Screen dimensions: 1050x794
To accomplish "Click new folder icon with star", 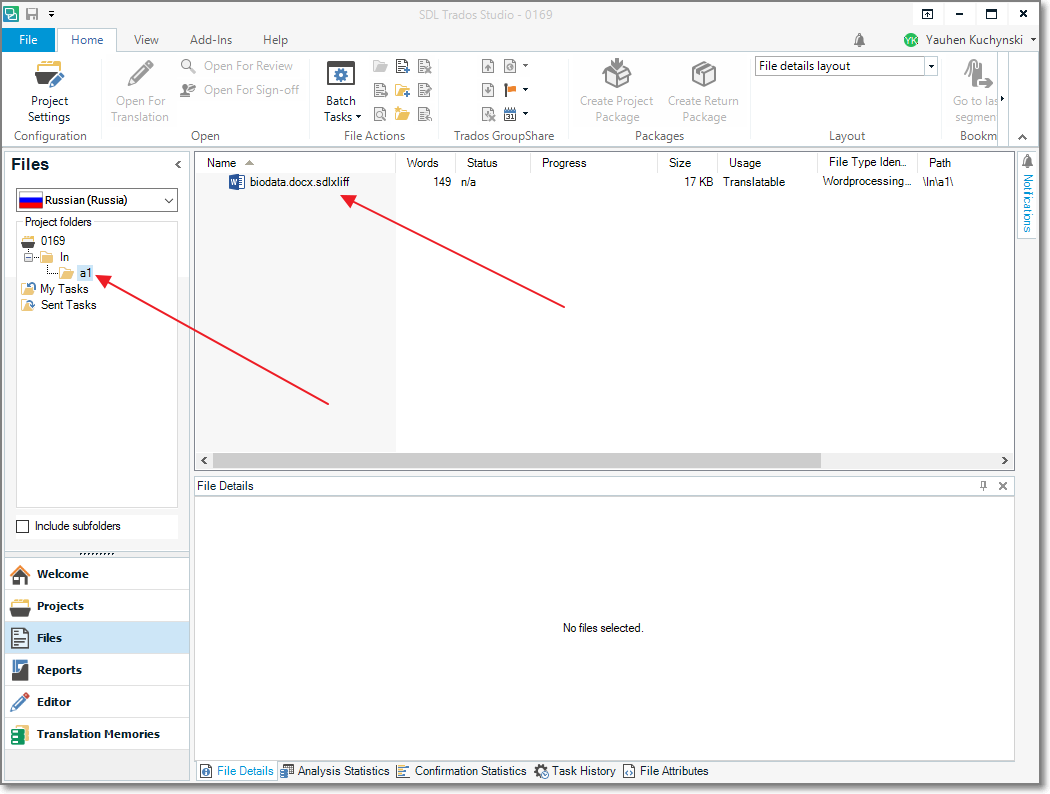I will [x=402, y=114].
